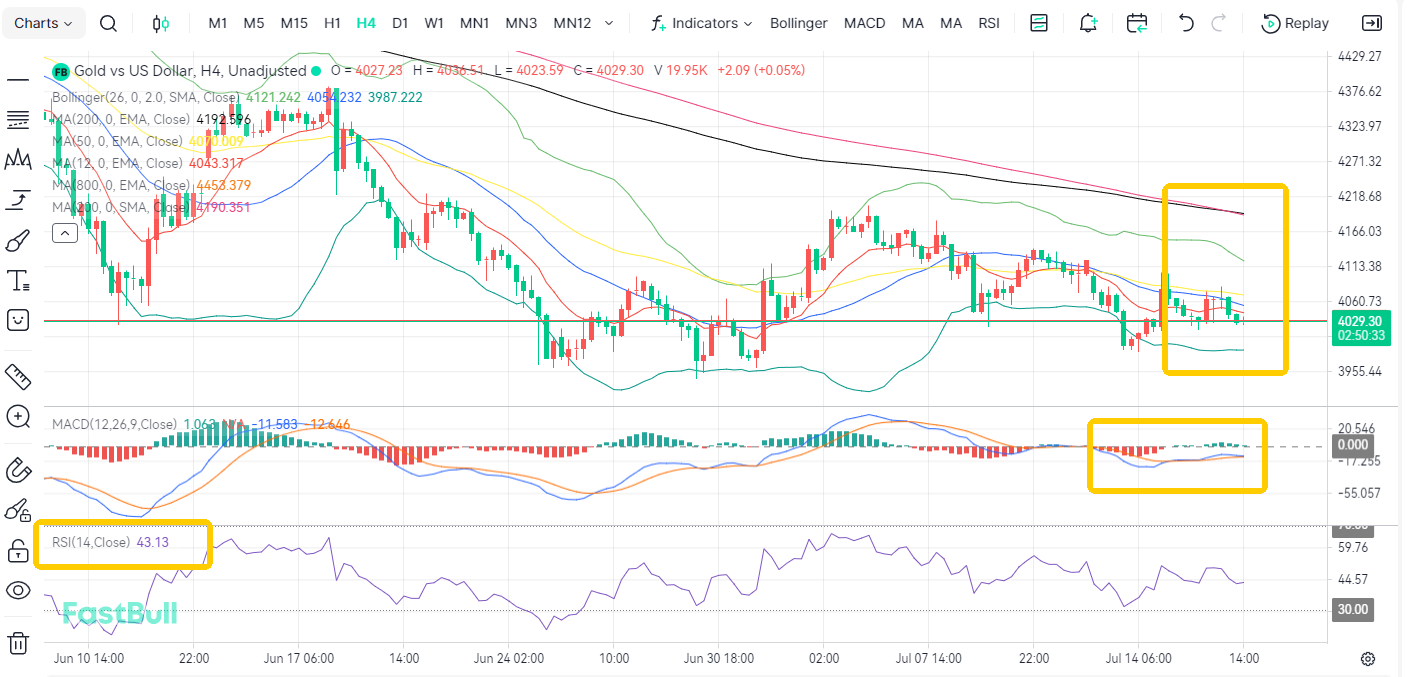Click the MACD 0.000 axis label

[1353, 445]
